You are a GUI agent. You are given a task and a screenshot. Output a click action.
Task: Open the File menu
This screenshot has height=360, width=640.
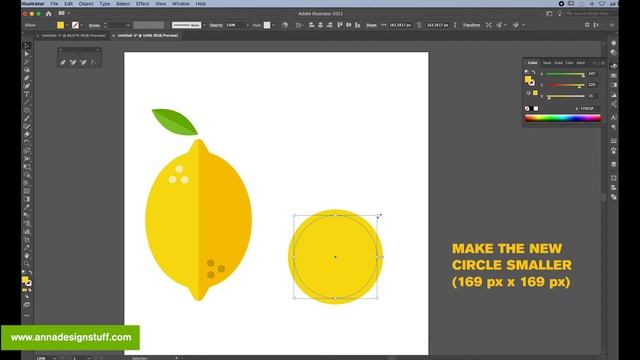[54, 4]
